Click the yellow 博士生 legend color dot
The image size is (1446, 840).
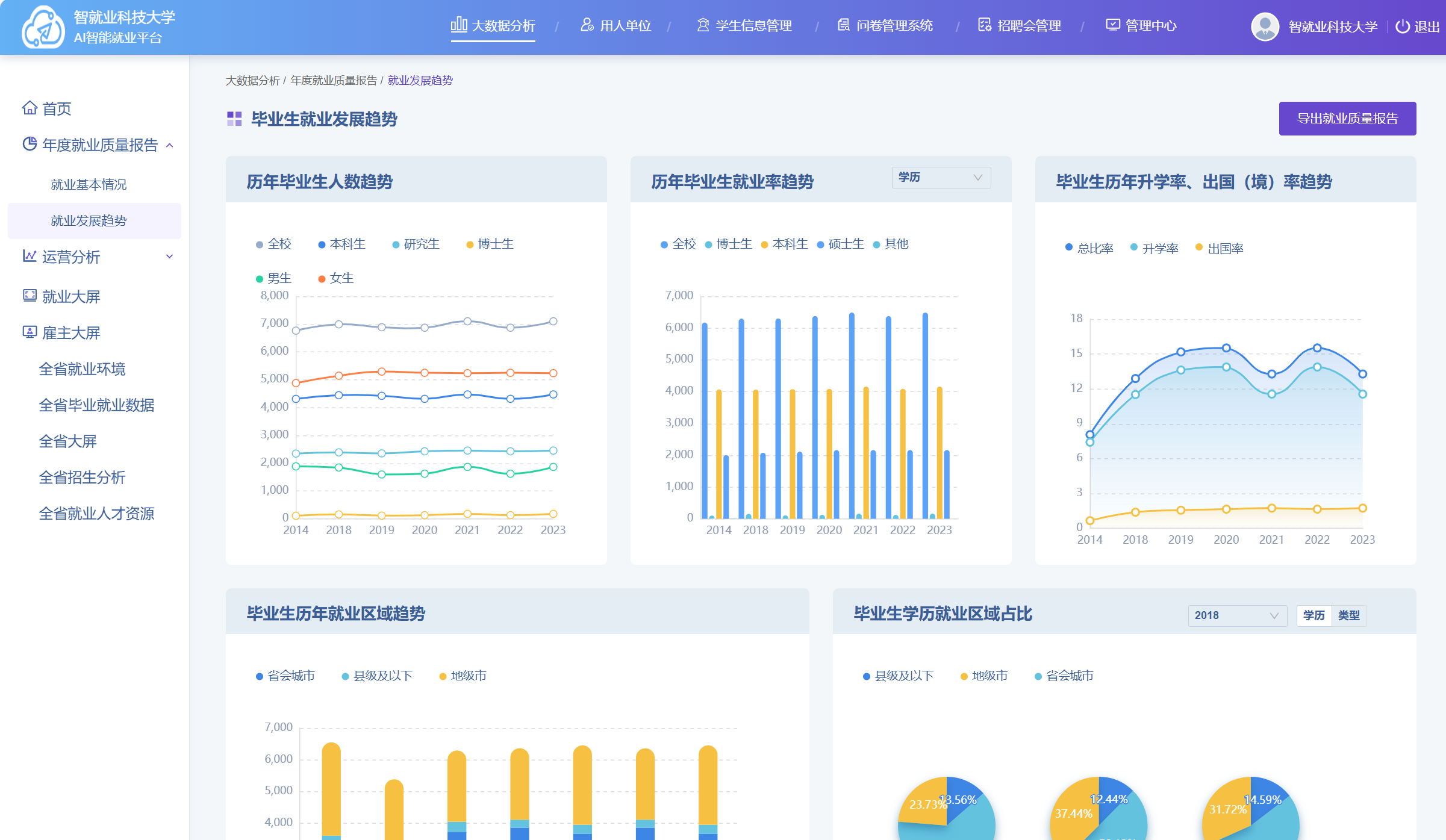pyautogui.click(x=470, y=244)
